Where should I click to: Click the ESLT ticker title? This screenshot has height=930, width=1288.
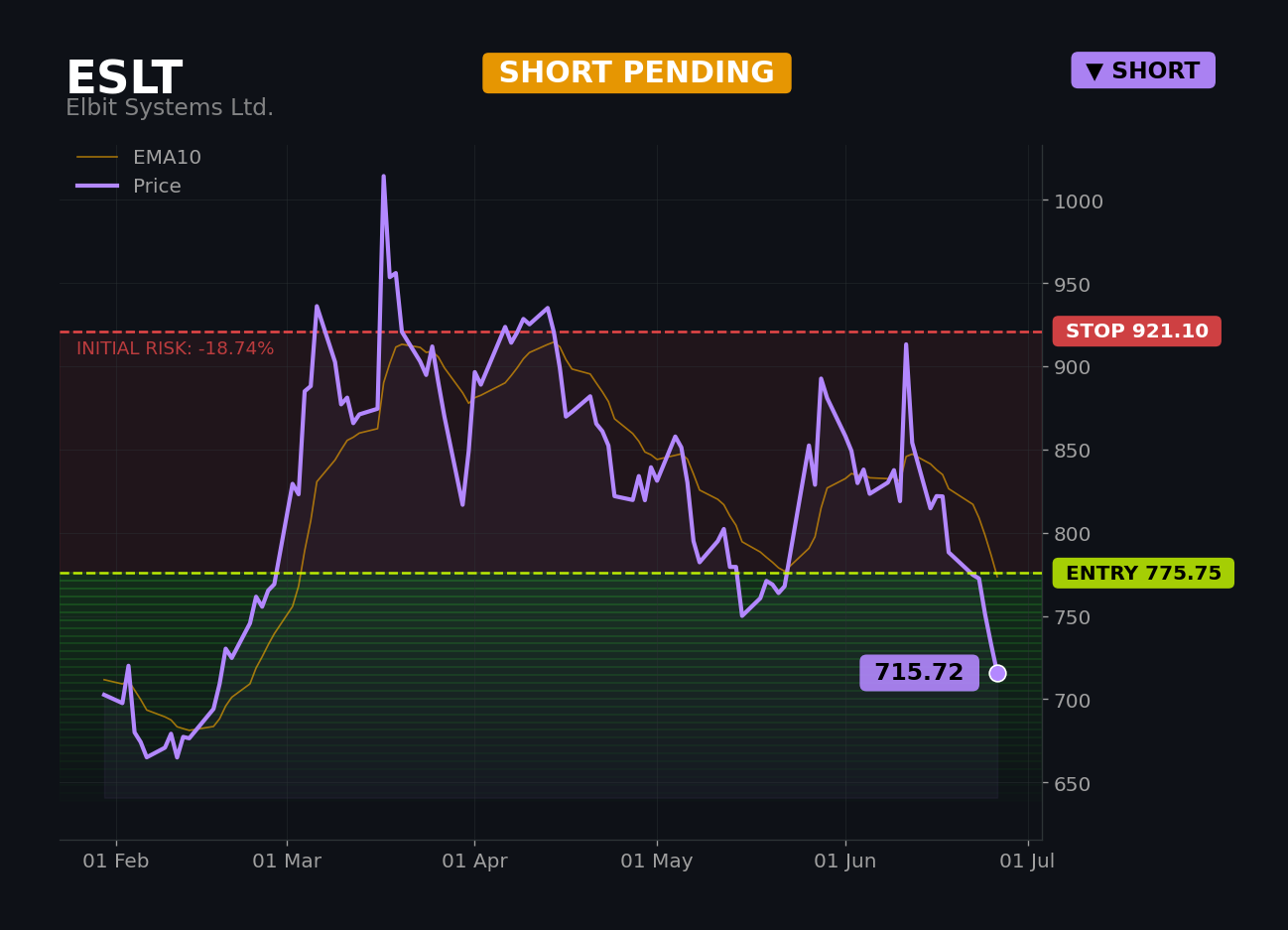124,78
